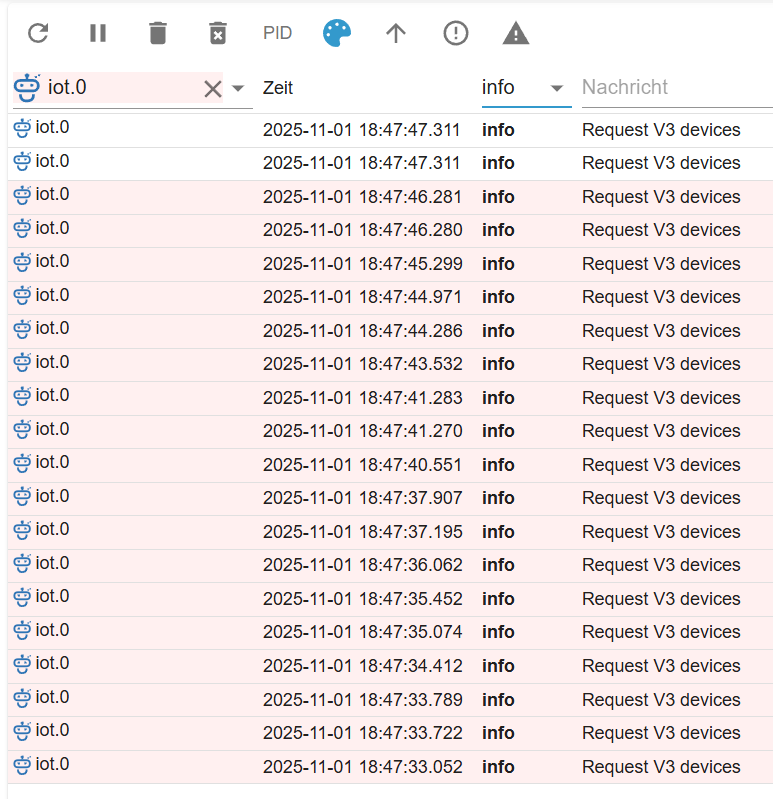773x799 pixels.
Task: Select log entry at 18:47:41.283
Action: (390, 398)
